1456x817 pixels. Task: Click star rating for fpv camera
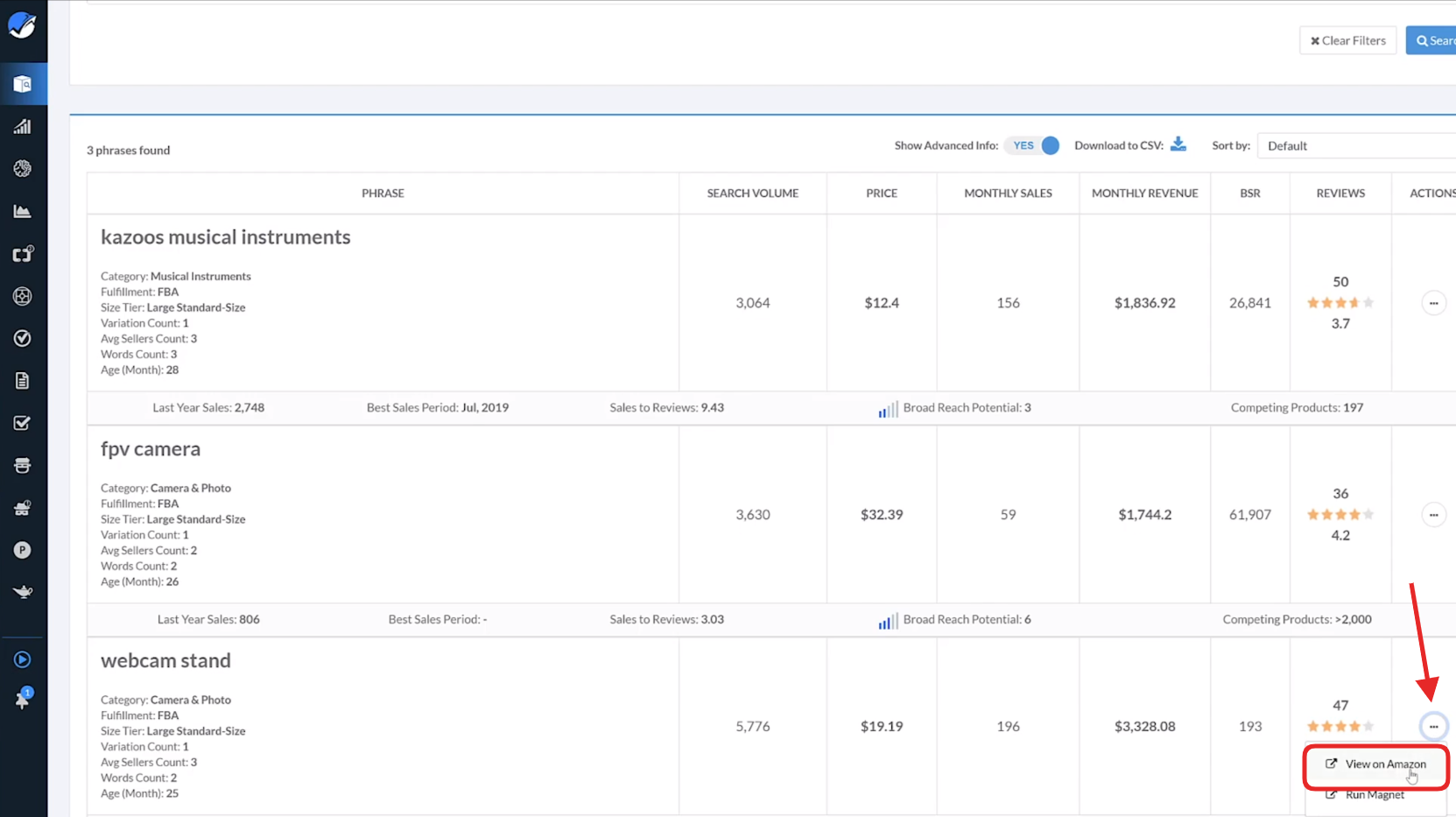(x=1340, y=515)
